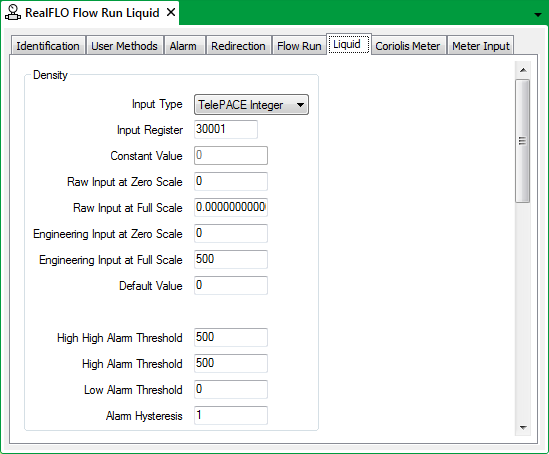Click the Engineering Input at Zero Scale field

[231, 233]
